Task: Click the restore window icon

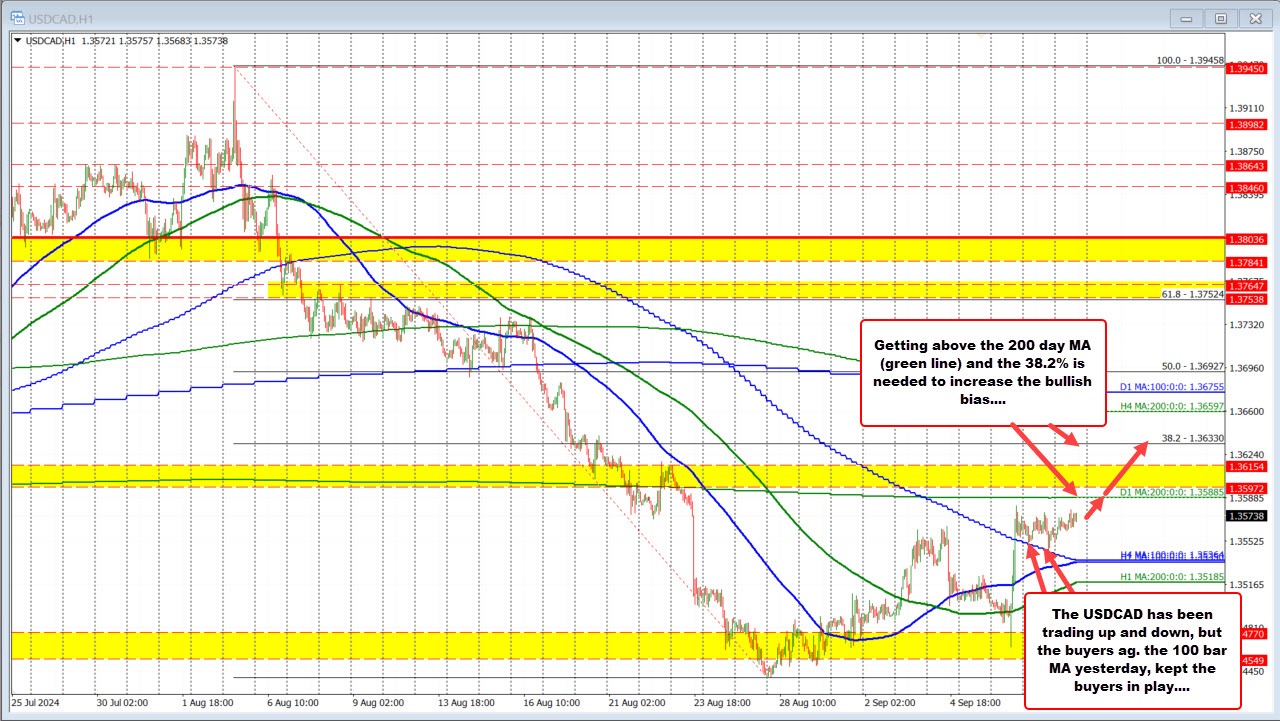Action: [x=1220, y=17]
